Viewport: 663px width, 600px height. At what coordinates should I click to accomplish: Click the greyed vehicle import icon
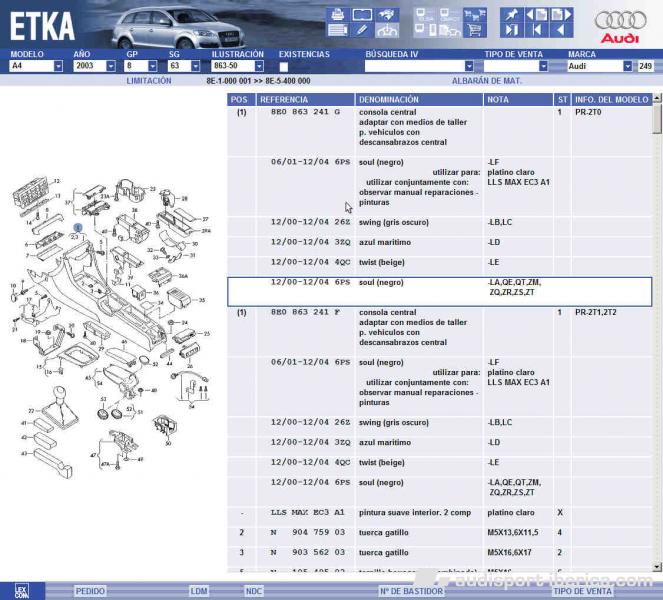tap(387, 30)
